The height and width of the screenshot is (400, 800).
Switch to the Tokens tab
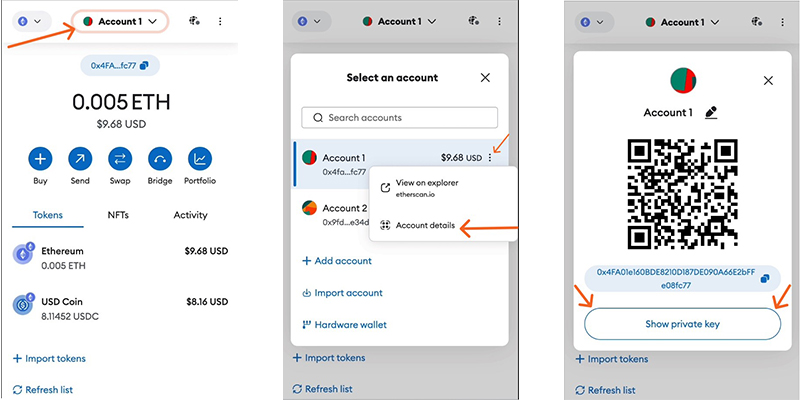point(48,215)
